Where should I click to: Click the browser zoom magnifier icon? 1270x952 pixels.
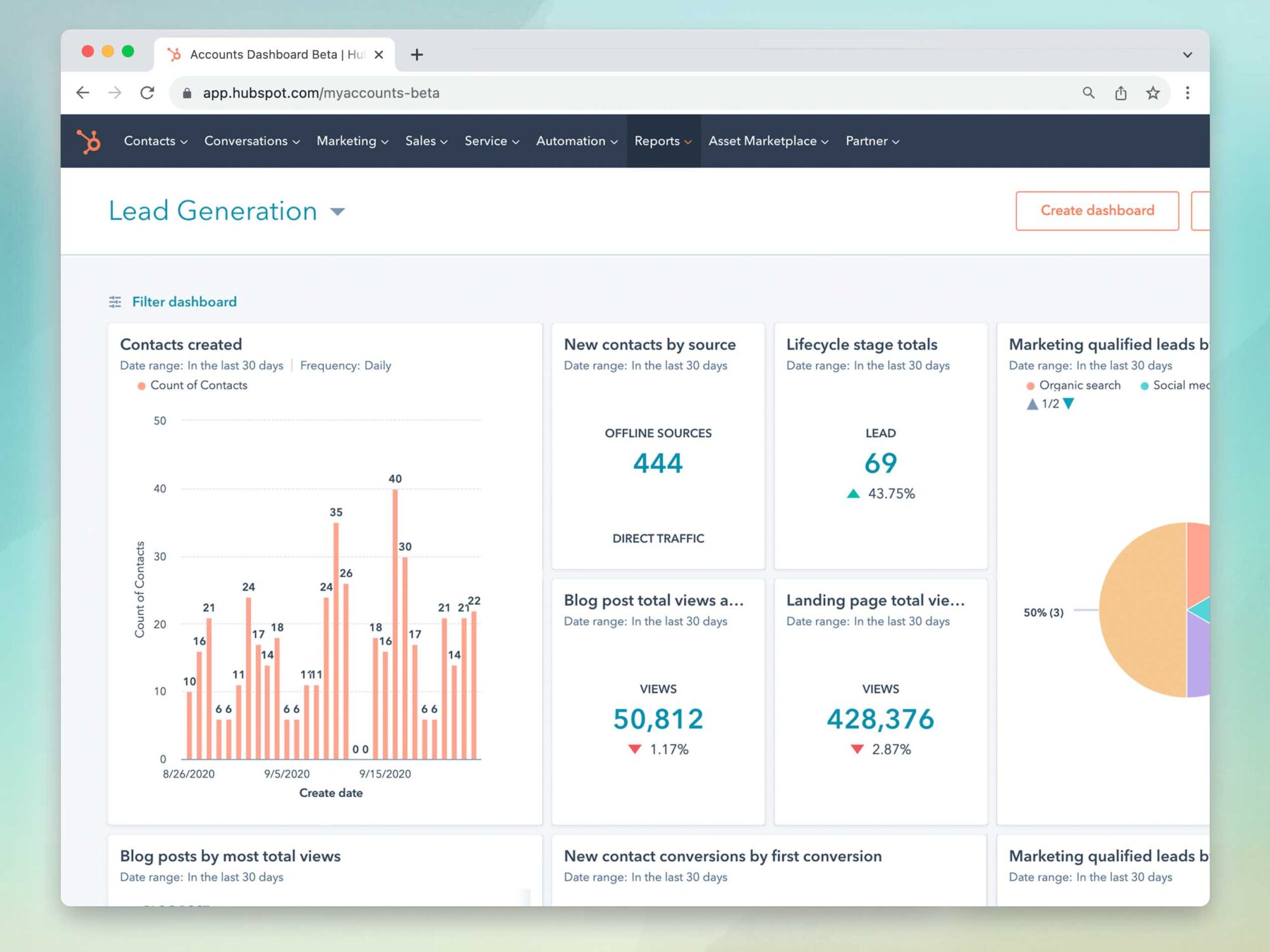[1088, 93]
